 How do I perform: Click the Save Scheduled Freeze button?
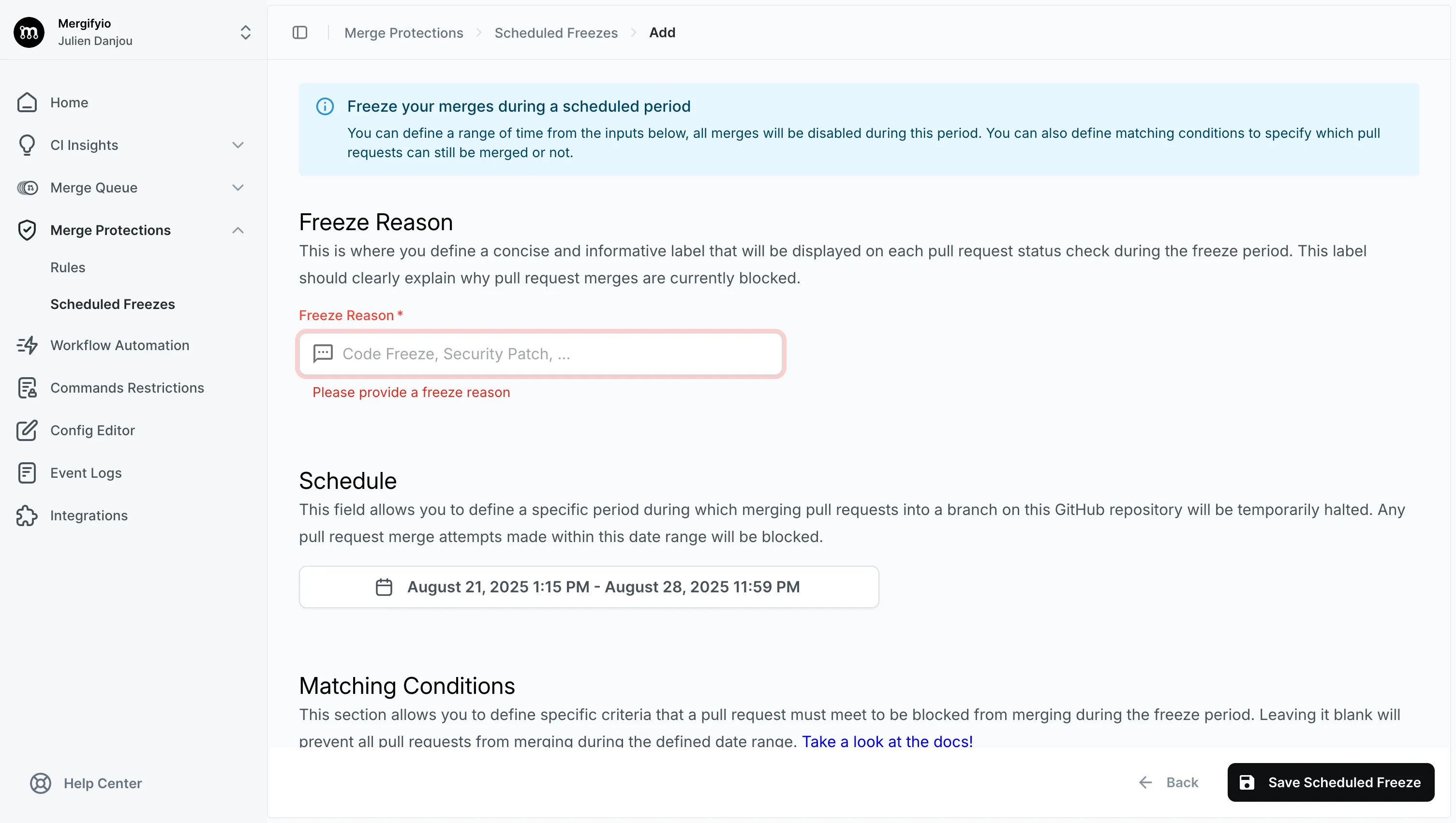click(1330, 782)
